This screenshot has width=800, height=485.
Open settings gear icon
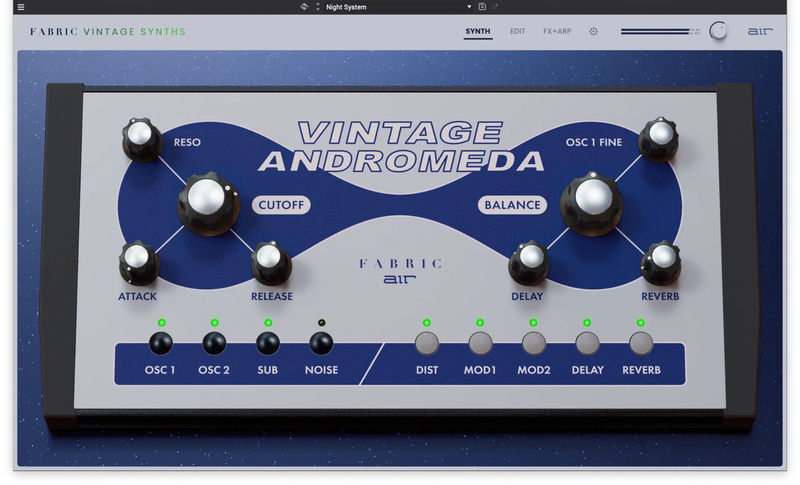(593, 31)
